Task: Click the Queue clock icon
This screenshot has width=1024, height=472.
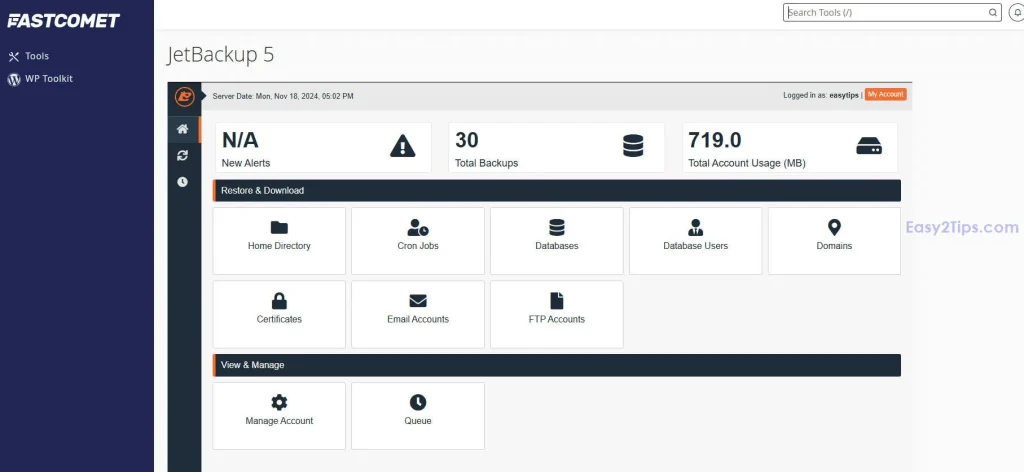Action: [418, 402]
